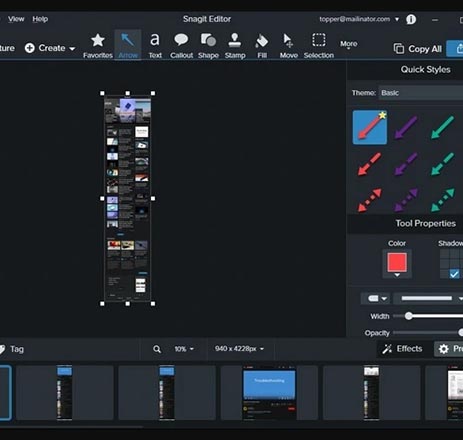
Task: Choose the double-headed red dotted arrow style
Action: 369,200
